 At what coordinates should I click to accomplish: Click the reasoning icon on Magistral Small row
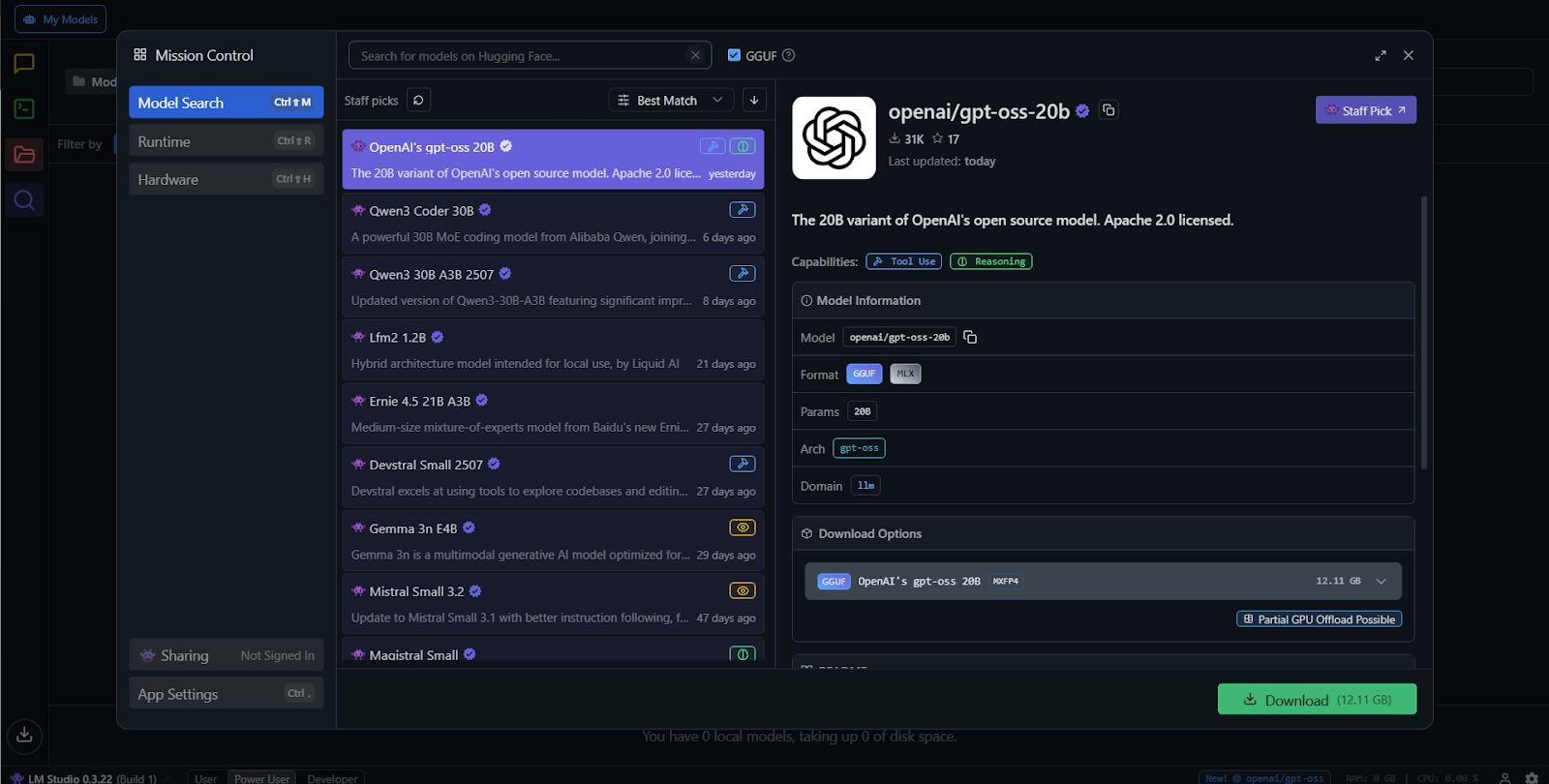click(x=743, y=653)
